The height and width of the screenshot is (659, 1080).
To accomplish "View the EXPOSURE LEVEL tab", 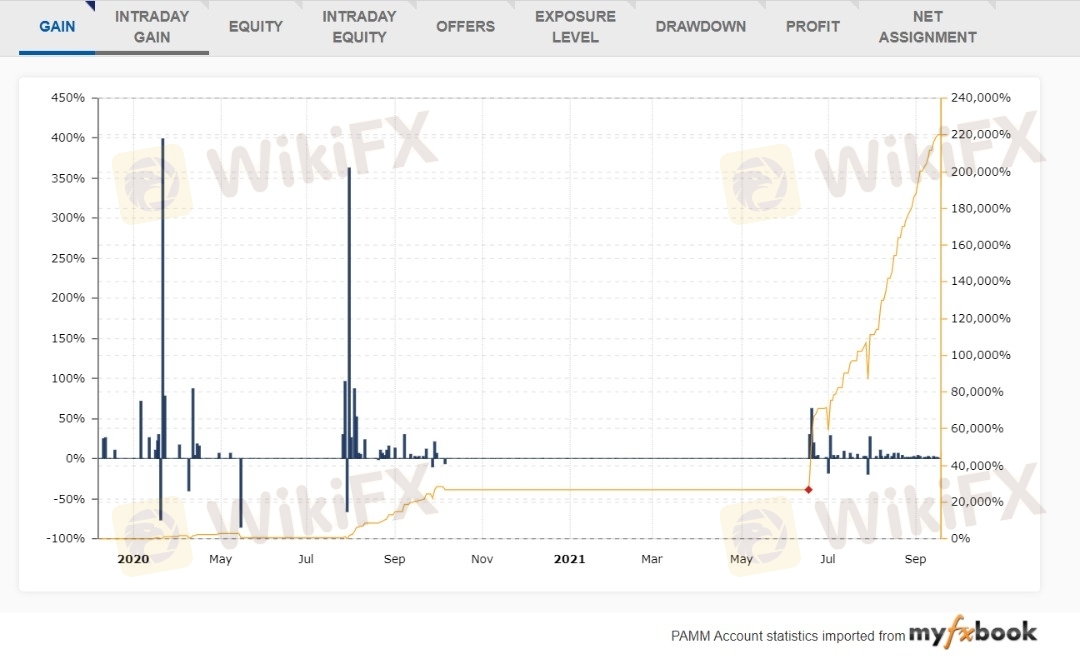I will [x=575, y=27].
